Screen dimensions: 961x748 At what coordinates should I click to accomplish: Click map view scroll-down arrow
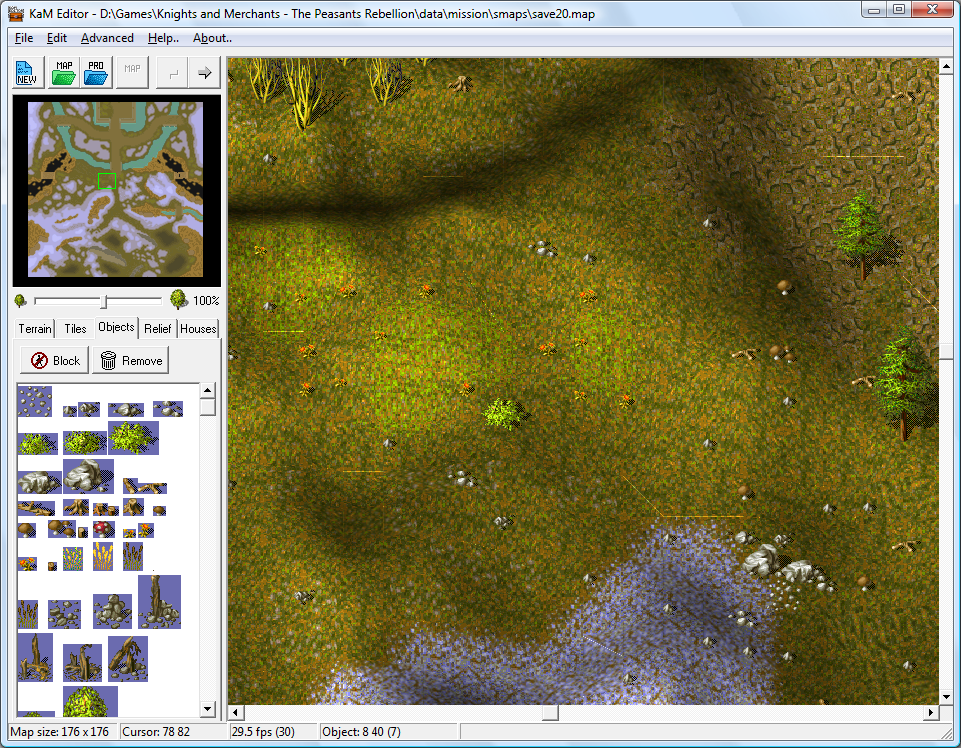coord(946,697)
